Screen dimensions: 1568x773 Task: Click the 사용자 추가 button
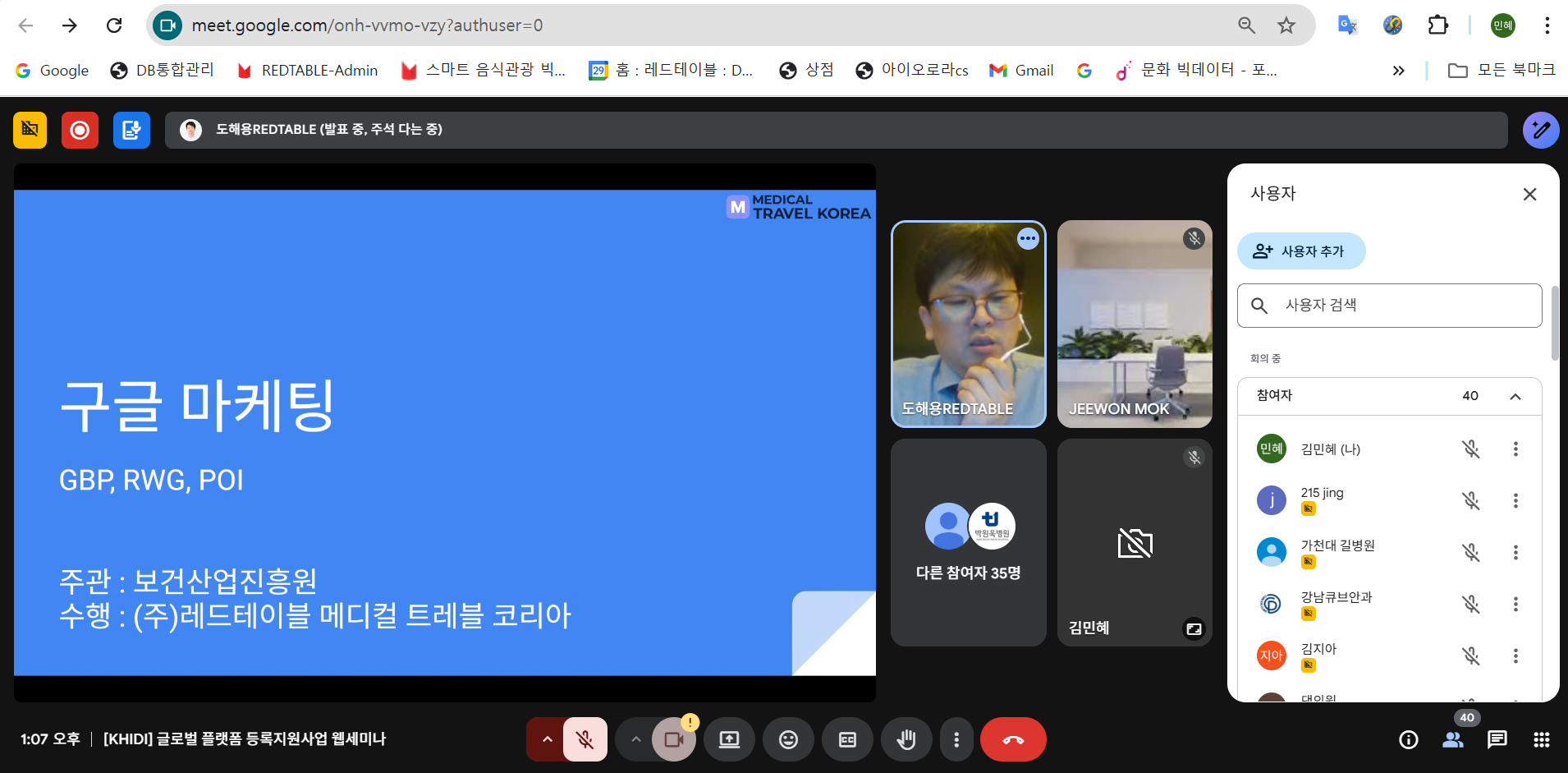tap(1300, 251)
